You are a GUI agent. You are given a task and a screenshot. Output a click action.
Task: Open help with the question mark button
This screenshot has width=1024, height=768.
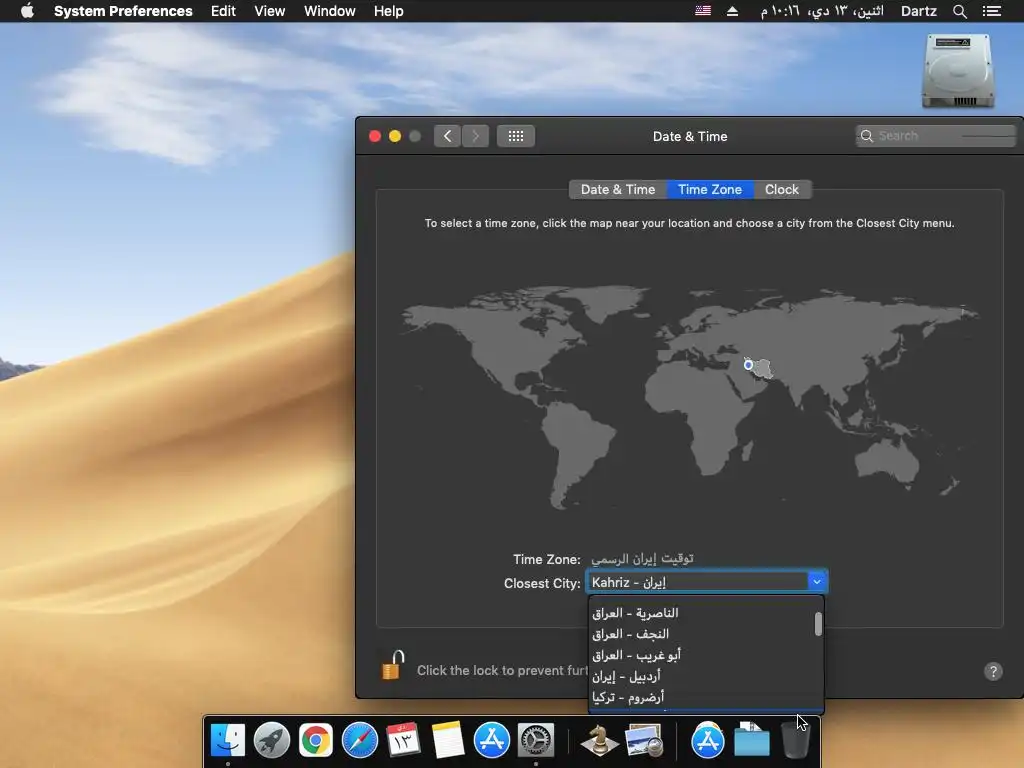point(993,671)
